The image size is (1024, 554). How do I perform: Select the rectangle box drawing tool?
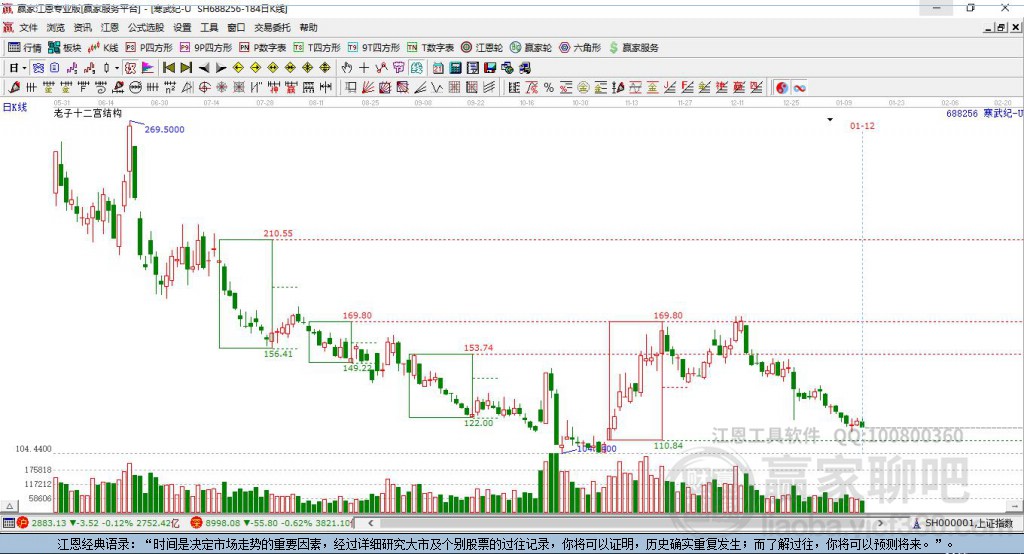[x=351, y=88]
